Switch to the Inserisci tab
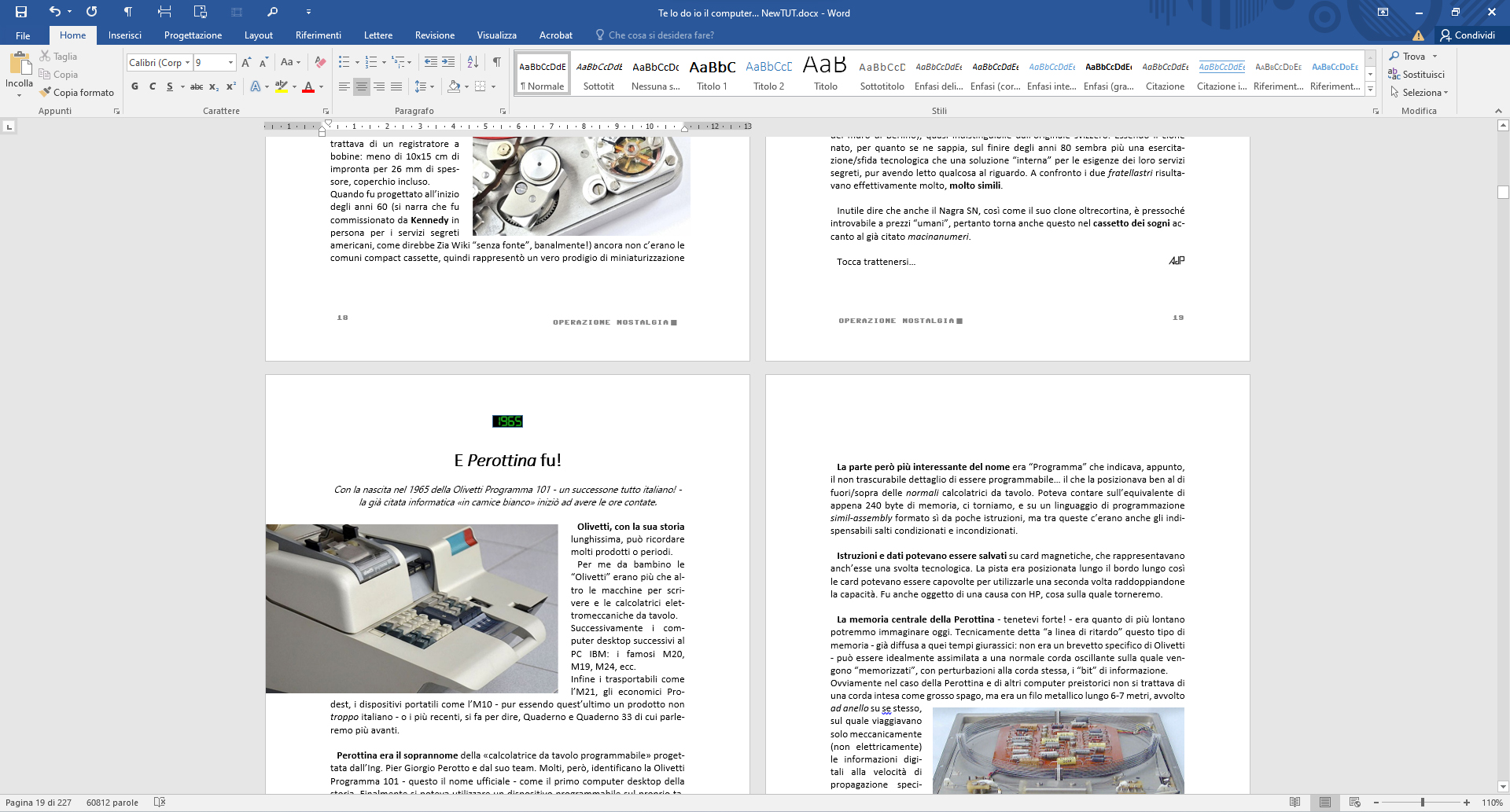Screen dimensions: 1510x812 125,35
